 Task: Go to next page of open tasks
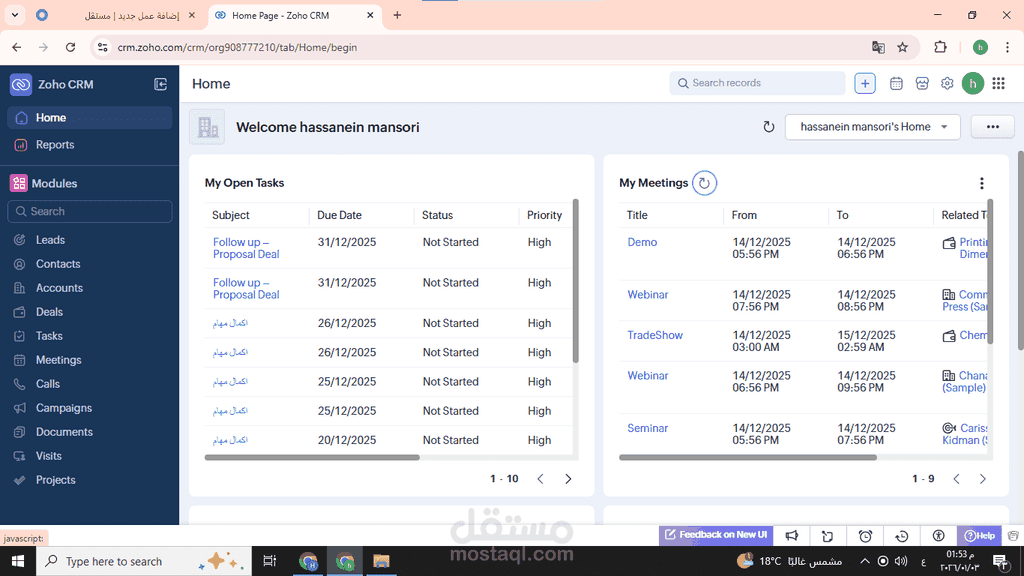[x=568, y=479]
